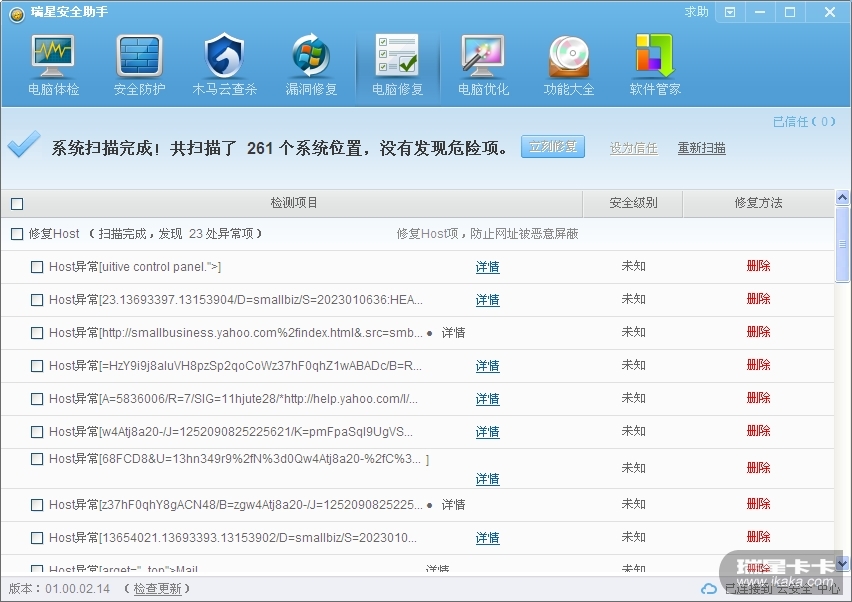
Task: Launch 木马云查杀 shield icon
Action: click(x=224, y=55)
